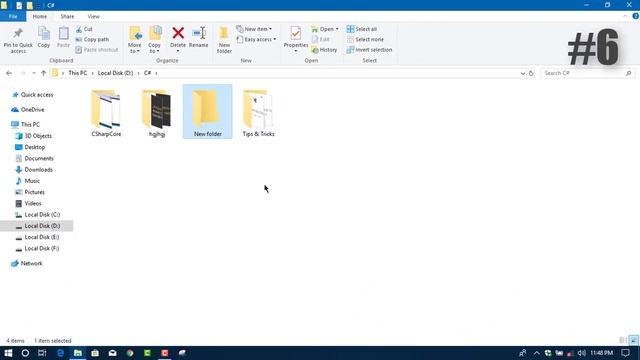
Task: Select the CSharpCore folder
Action: coord(106,113)
